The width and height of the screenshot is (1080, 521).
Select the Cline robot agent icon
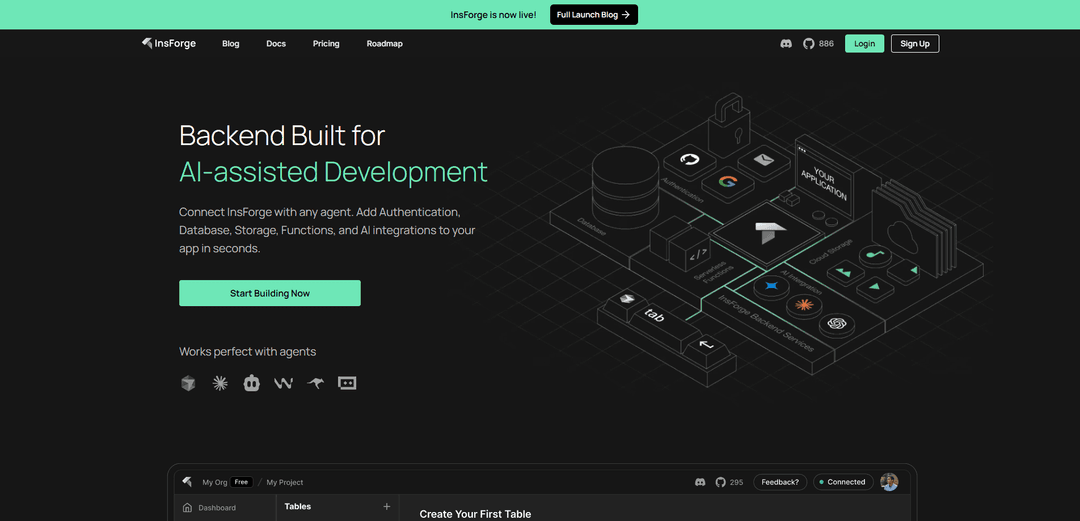251,383
